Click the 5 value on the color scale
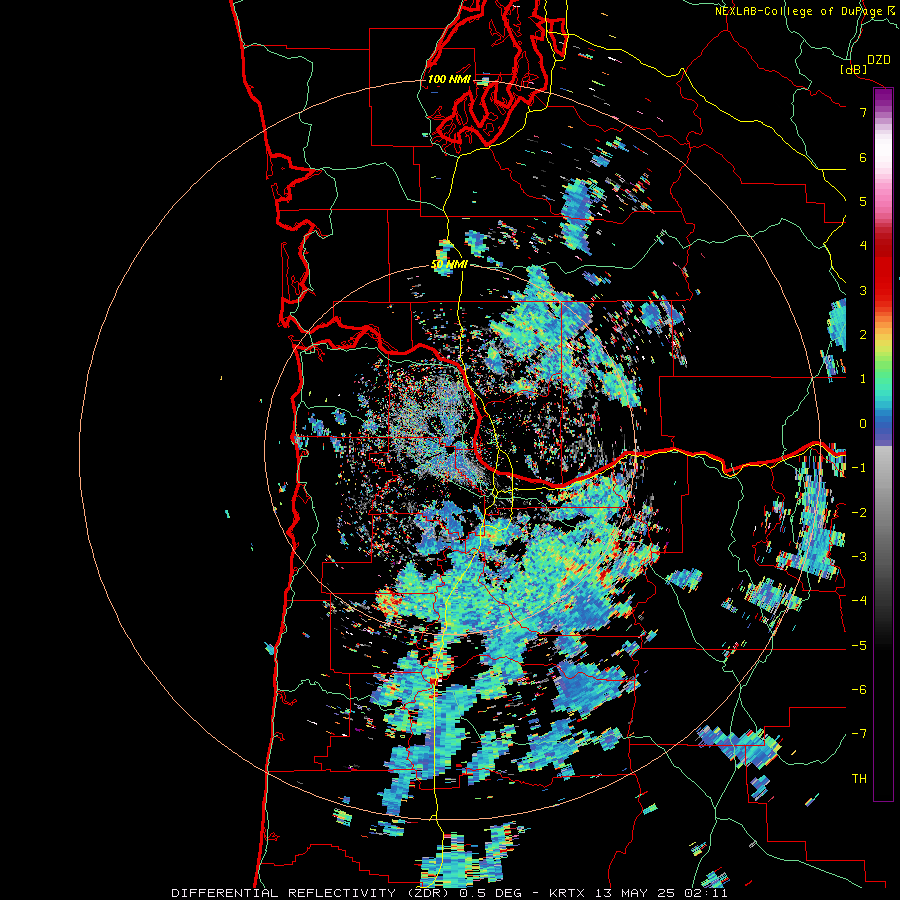This screenshot has height=900, width=900. pos(863,201)
